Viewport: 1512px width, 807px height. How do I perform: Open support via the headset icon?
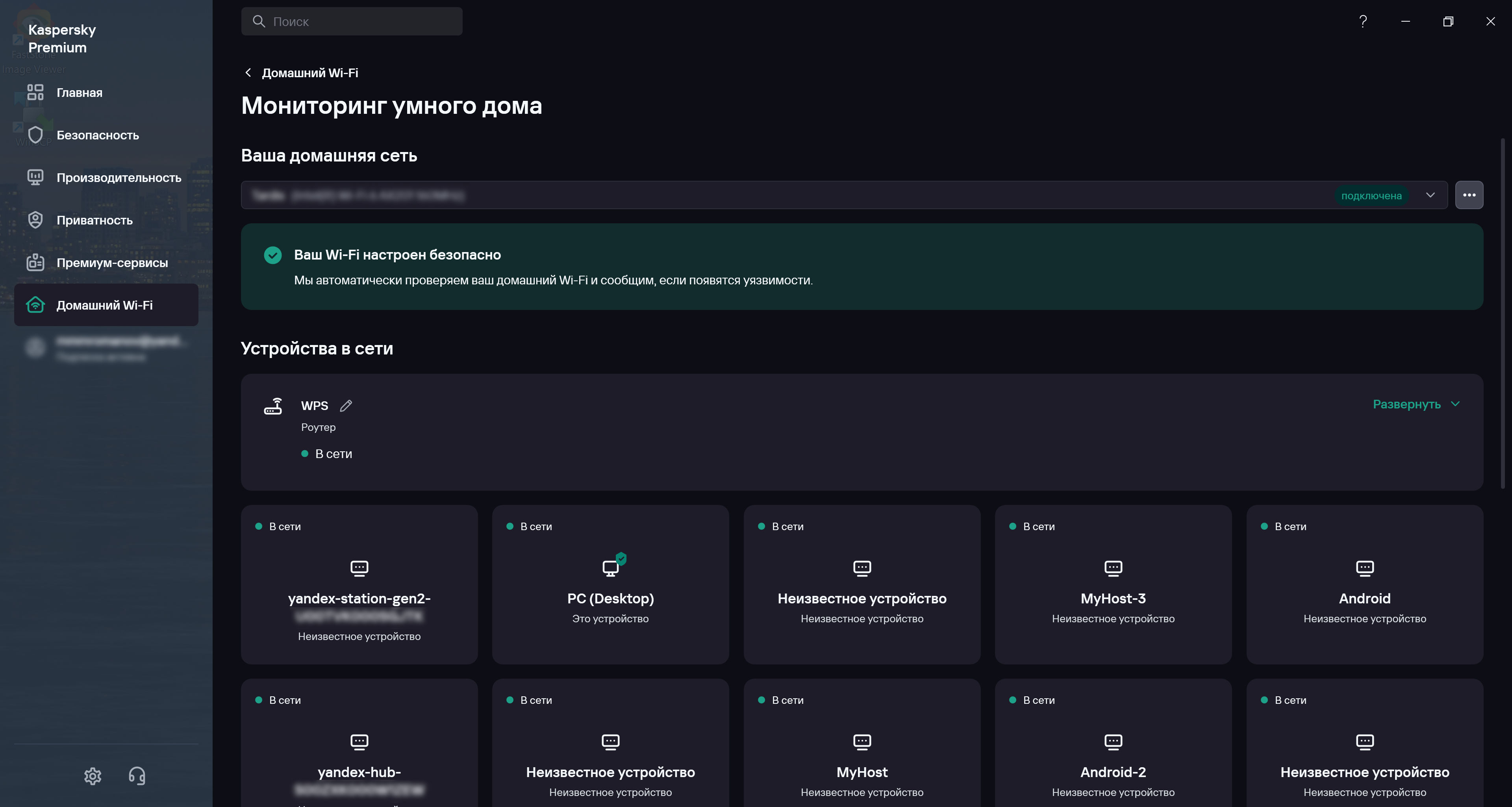pos(137,776)
